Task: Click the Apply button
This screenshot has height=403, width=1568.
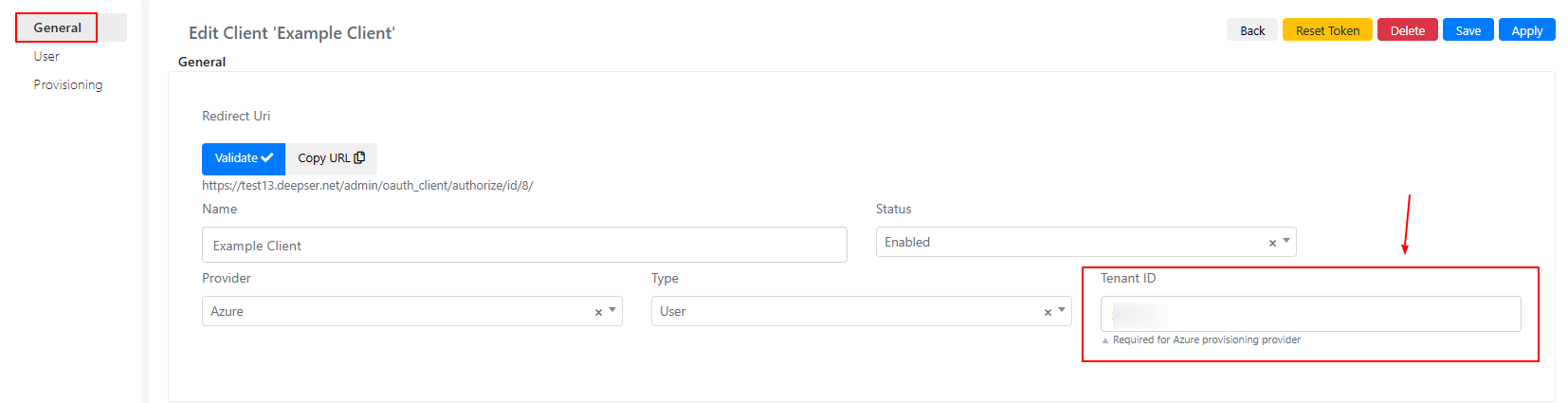Action: [1527, 30]
